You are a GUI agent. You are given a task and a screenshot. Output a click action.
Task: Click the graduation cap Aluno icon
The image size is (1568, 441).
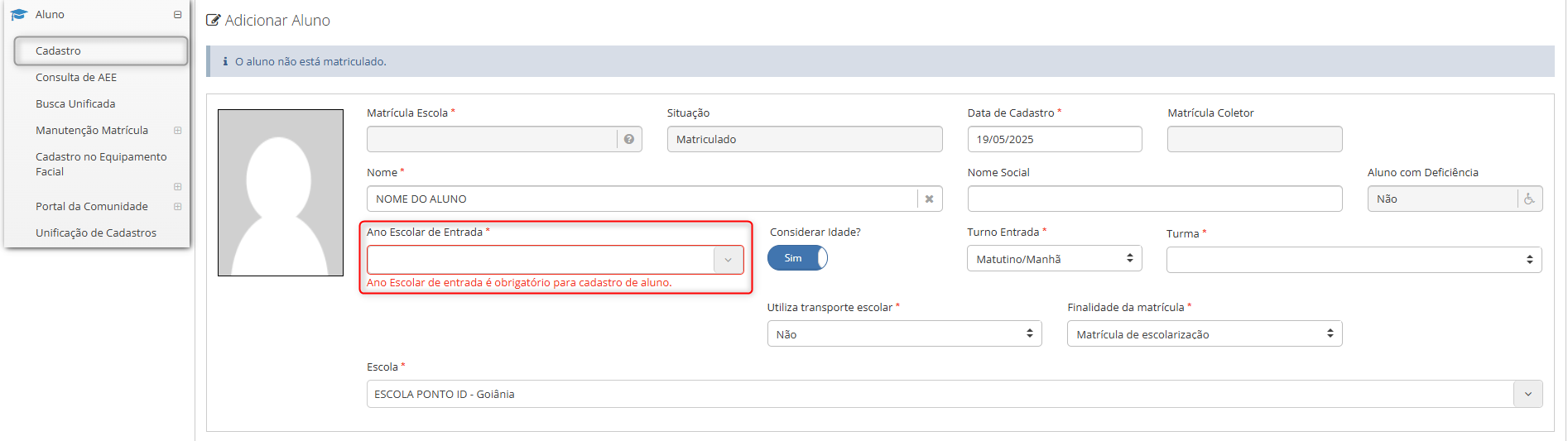point(19,14)
